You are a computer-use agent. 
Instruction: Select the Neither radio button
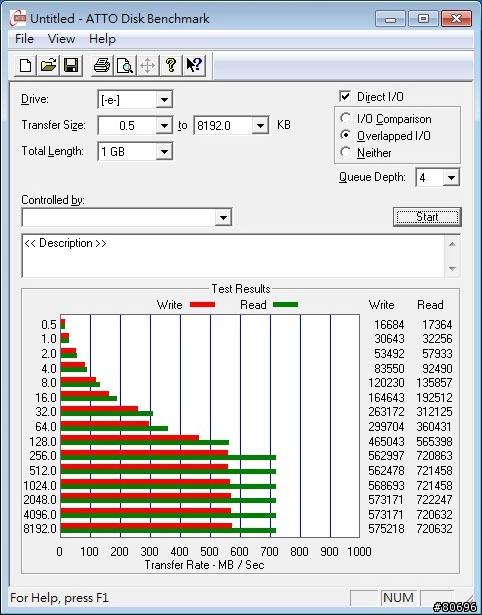point(346,152)
